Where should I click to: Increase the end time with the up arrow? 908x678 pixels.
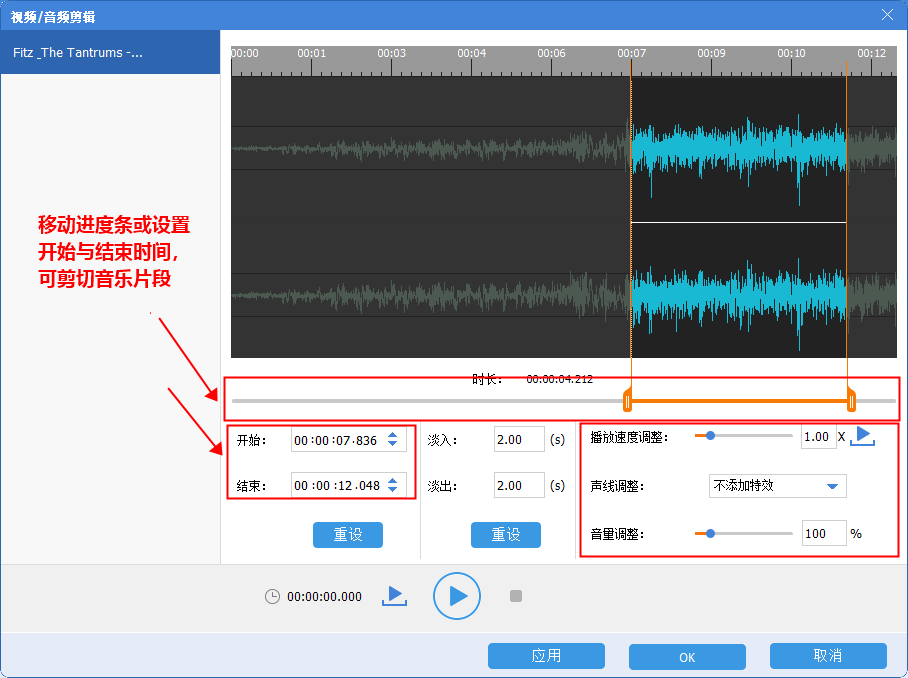tap(393, 480)
